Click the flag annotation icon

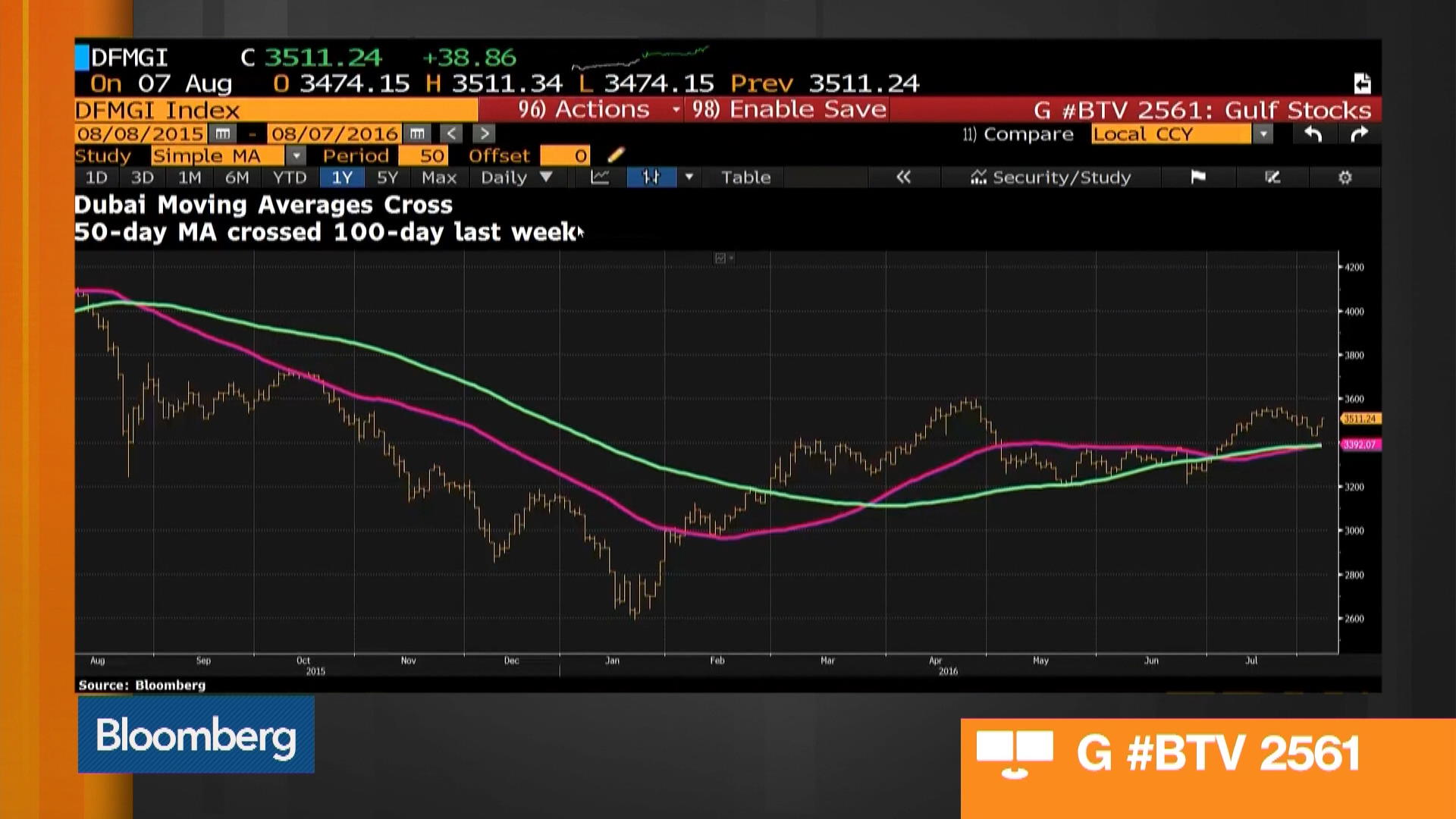pos(1198,177)
